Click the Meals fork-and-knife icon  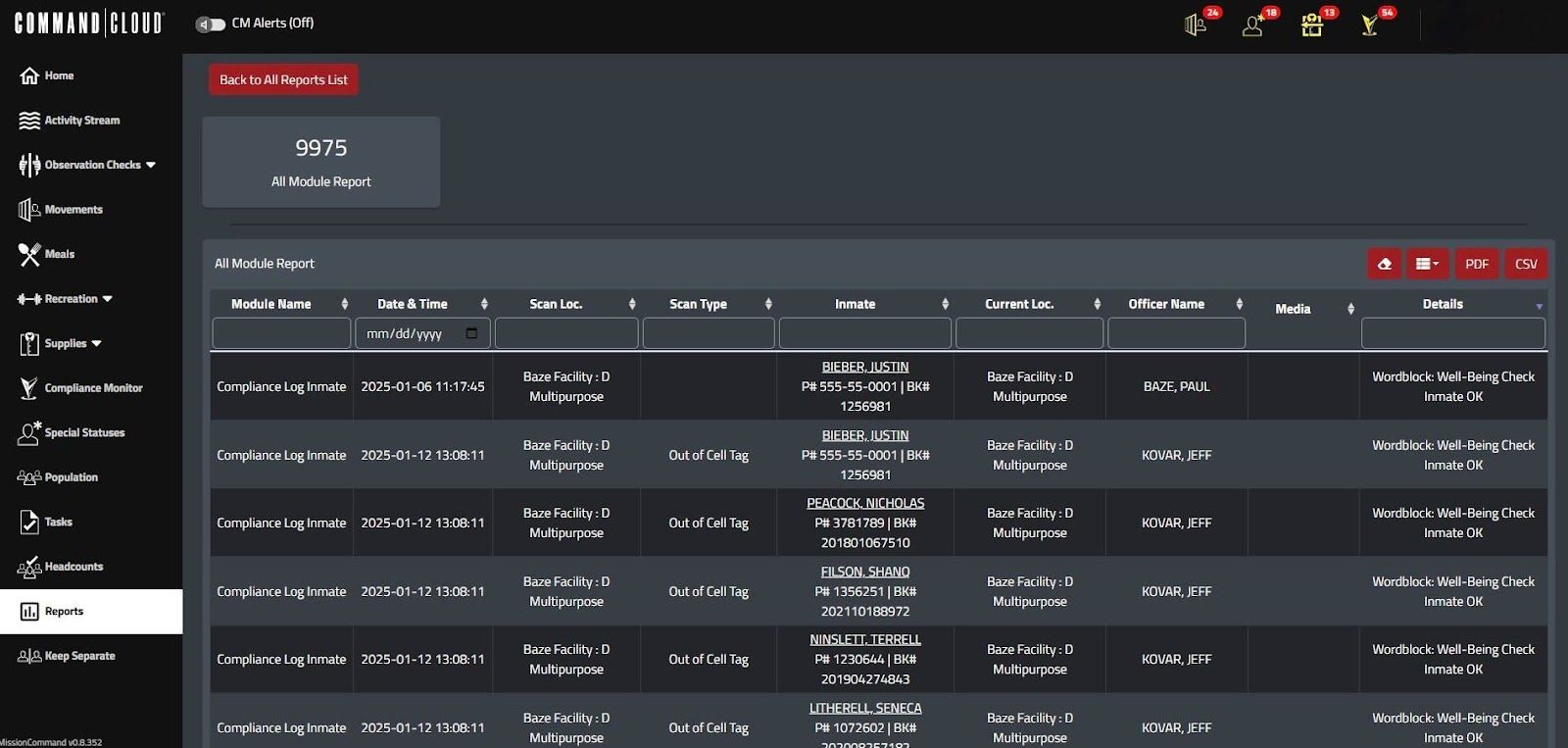click(x=29, y=254)
